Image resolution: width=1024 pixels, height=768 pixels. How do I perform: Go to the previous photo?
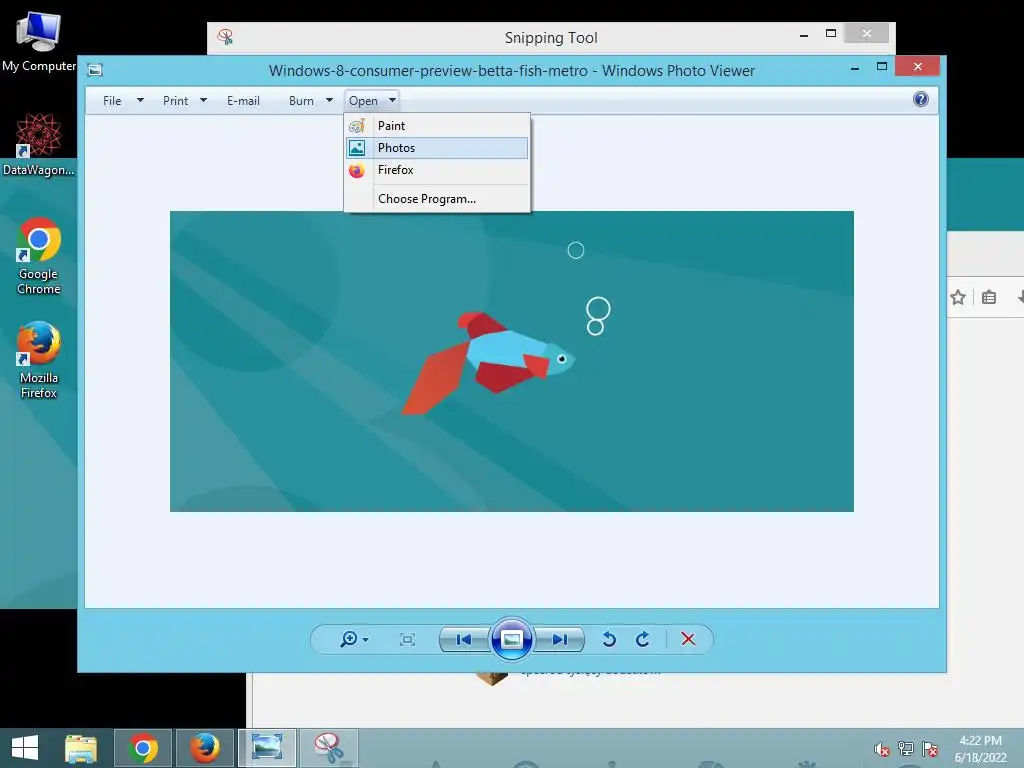[x=464, y=639]
